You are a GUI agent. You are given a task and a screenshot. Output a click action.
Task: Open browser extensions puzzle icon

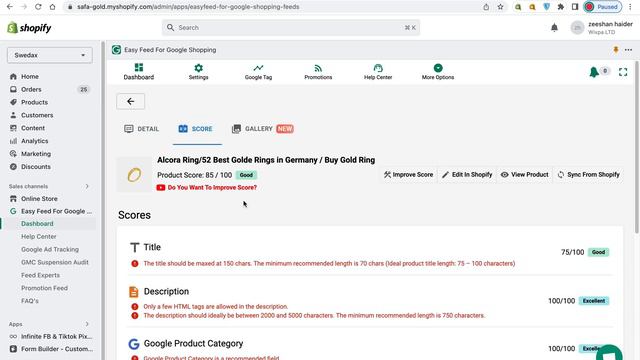coord(561,7)
